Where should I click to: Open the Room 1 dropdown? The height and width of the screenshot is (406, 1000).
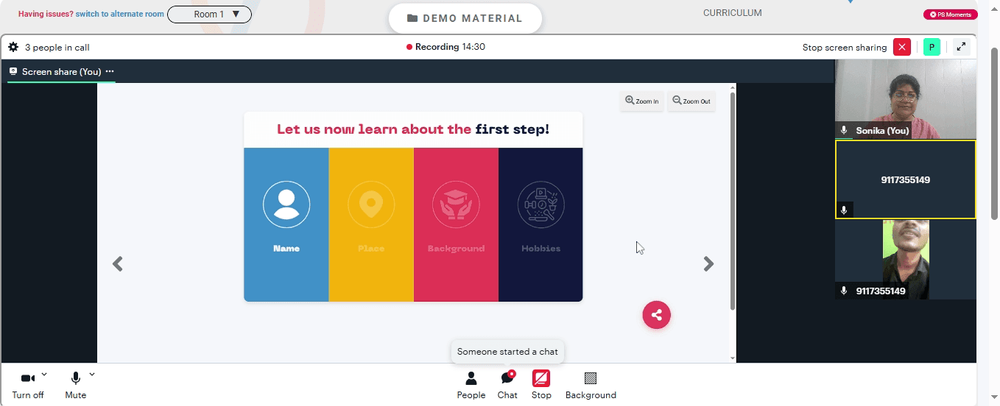(209, 14)
